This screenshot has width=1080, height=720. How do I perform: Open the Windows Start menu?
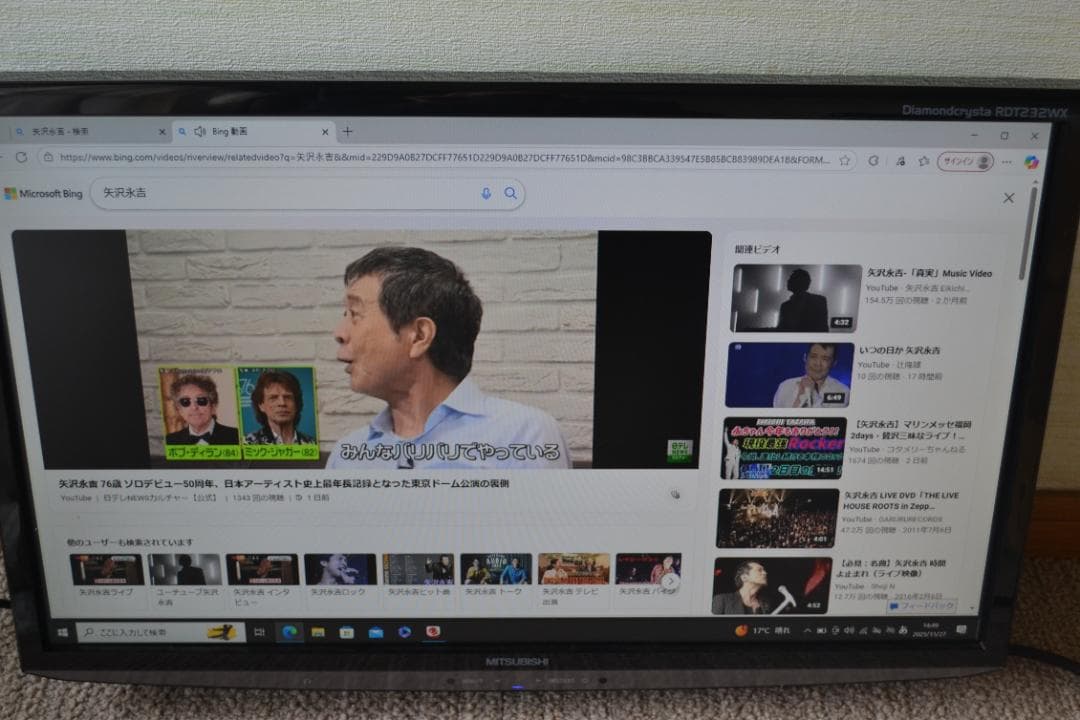coord(62,631)
